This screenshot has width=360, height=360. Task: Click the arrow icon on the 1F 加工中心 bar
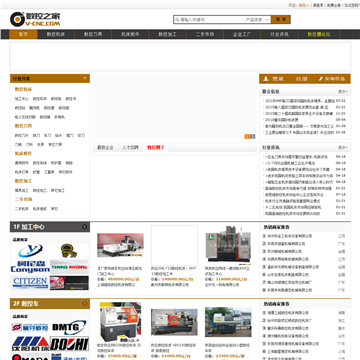pos(85,227)
